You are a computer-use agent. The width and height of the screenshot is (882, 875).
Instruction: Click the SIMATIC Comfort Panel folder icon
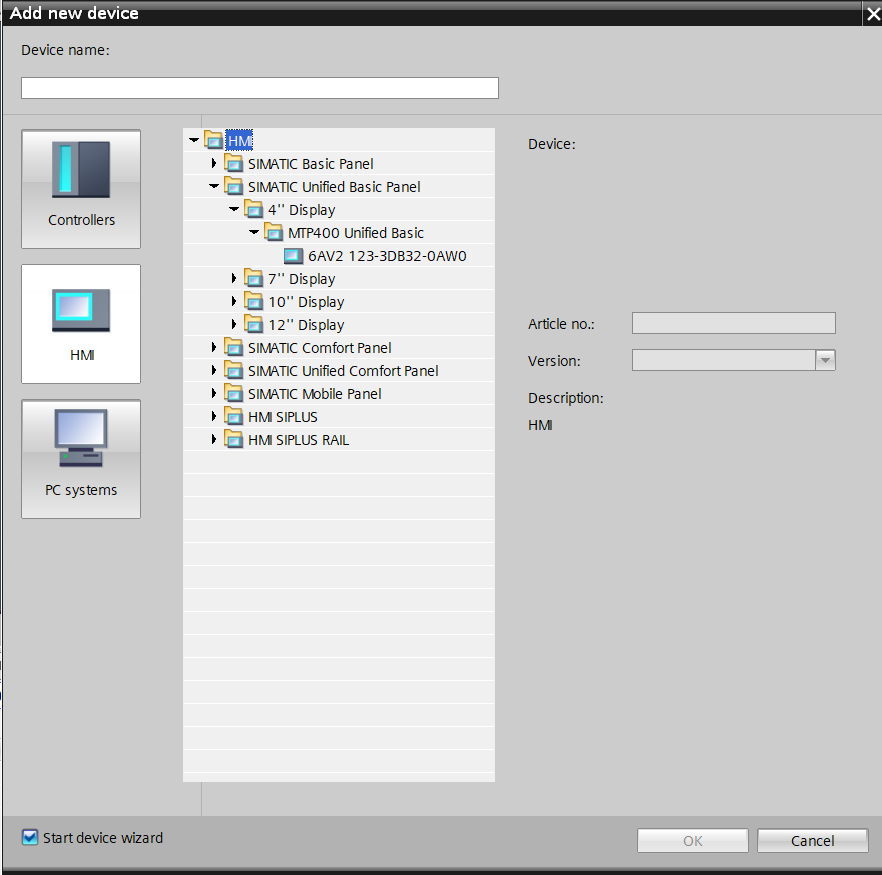(x=233, y=348)
